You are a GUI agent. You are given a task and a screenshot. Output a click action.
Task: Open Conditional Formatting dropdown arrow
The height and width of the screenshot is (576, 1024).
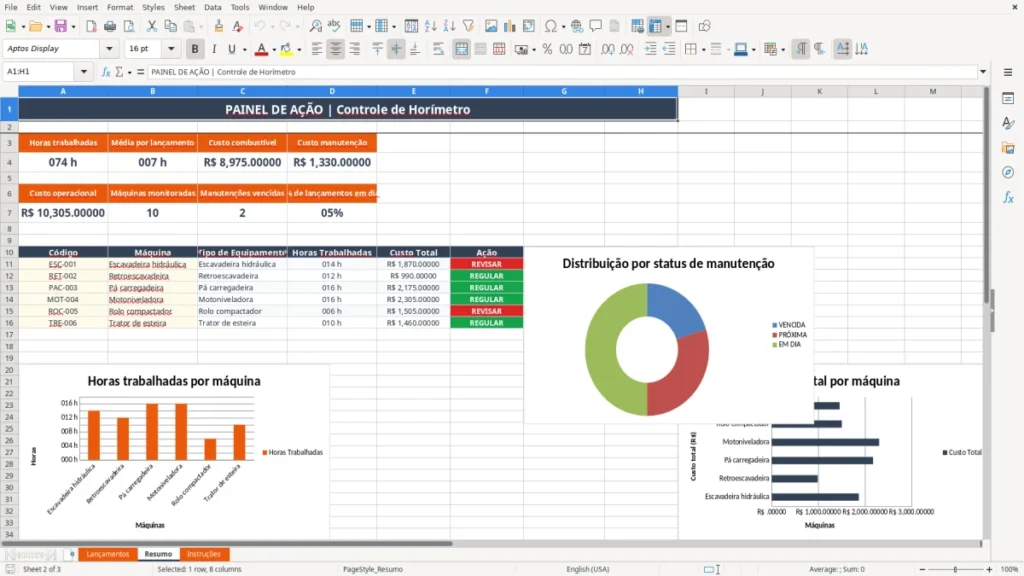coord(783,50)
